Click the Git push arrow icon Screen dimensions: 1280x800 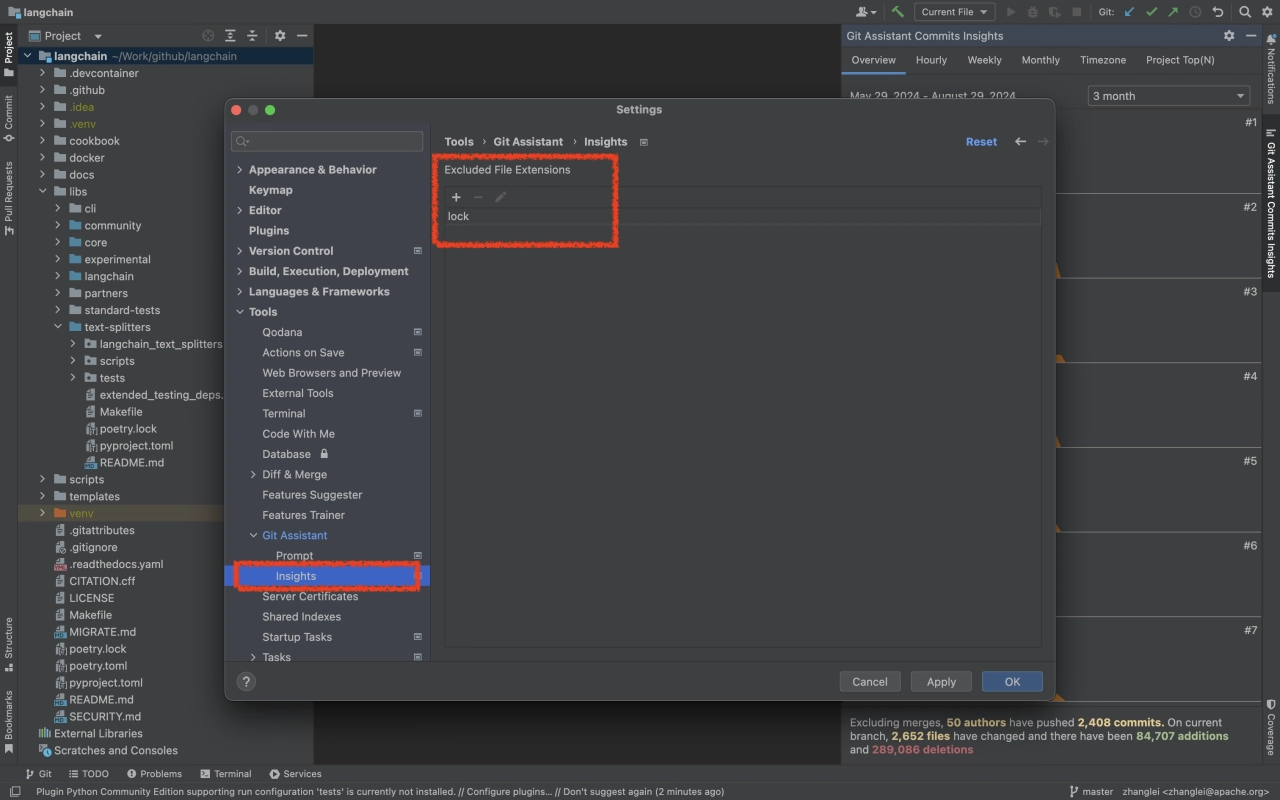click(x=1173, y=12)
